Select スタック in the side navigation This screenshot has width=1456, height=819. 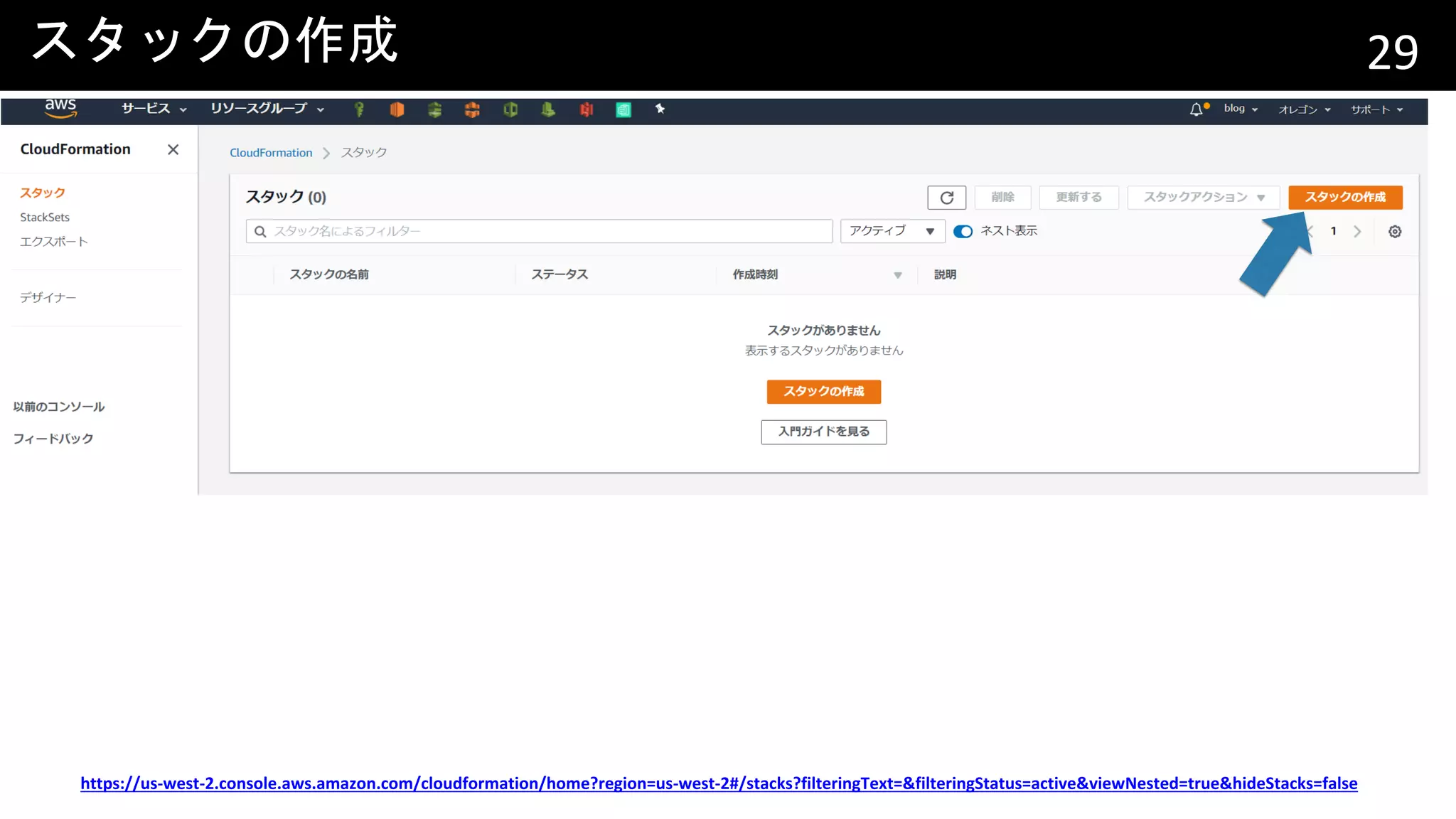click(43, 193)
